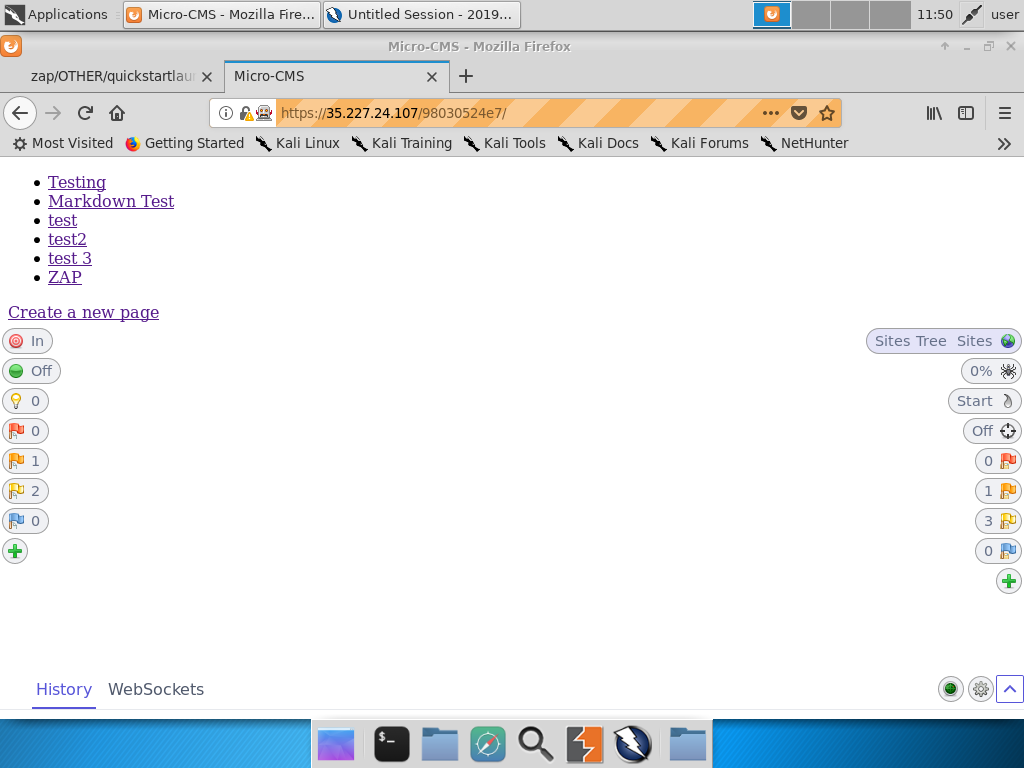
Task: Open the page lightbulb alerts counter
Action: click(x=25, y=401)
